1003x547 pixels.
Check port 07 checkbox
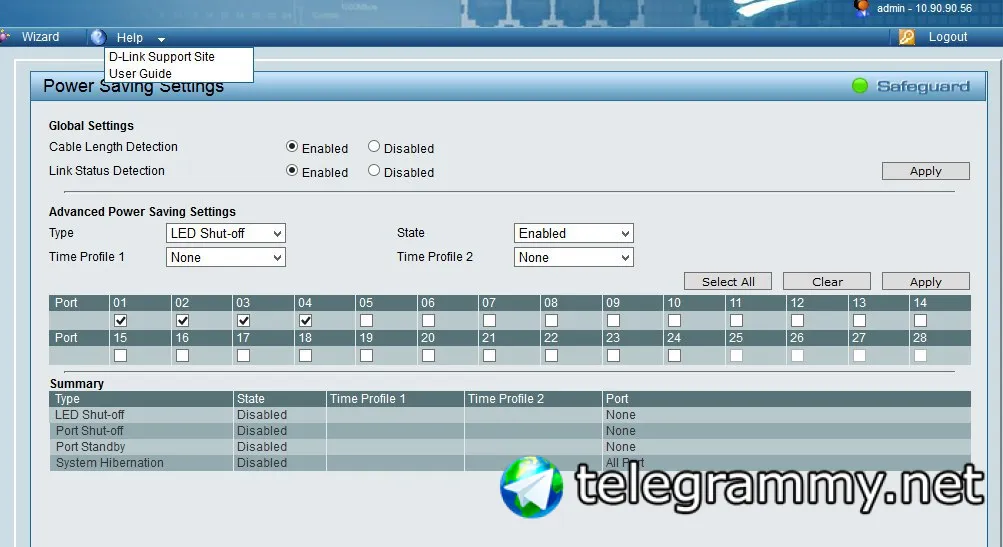(489, 320)
